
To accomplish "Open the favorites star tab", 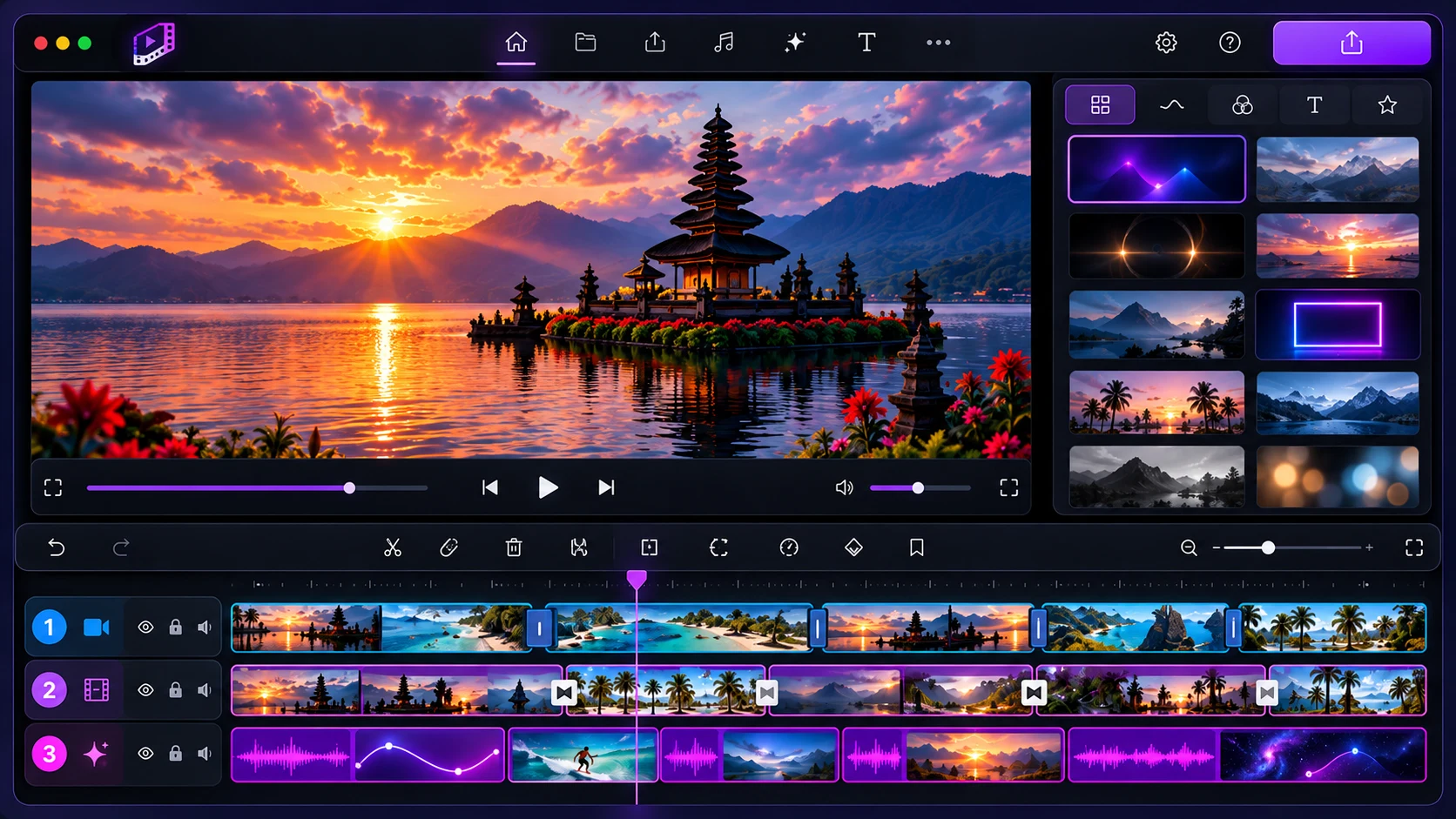I will [1387, 104].
